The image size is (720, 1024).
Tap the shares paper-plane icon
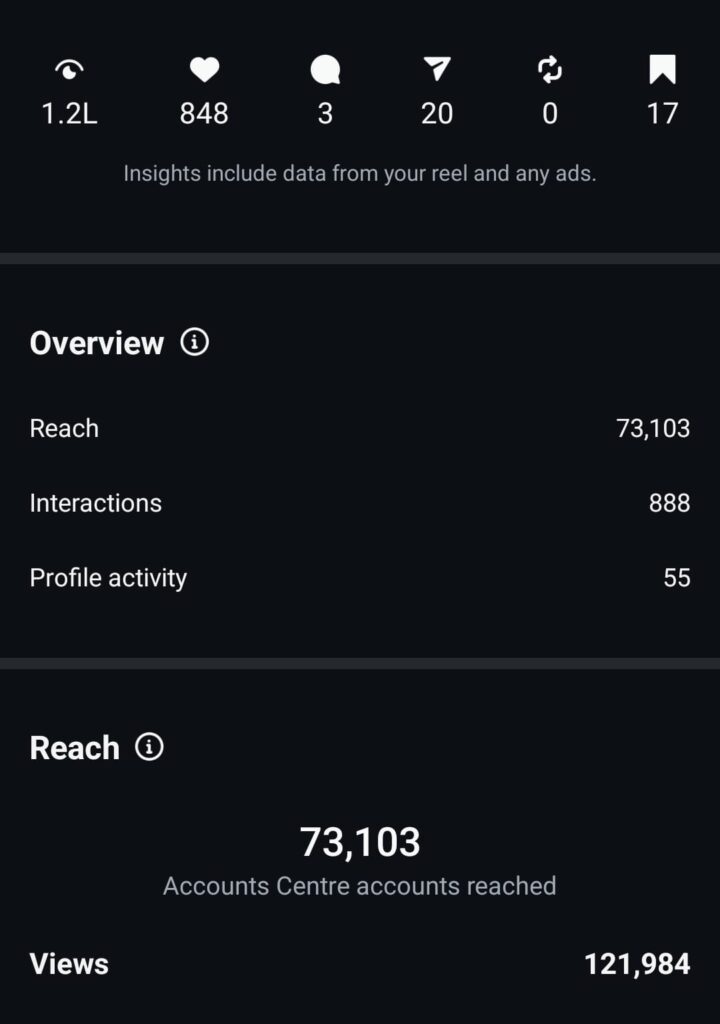[437, 69]
